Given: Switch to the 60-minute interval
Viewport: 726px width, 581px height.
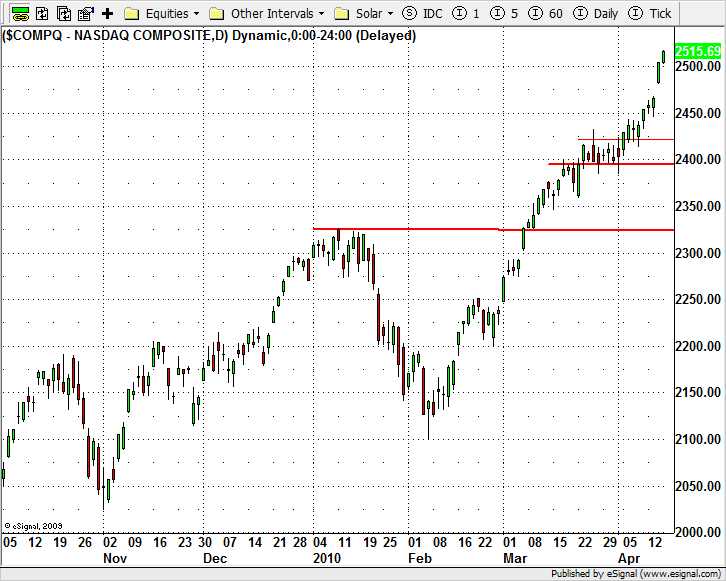Looking at the screenshot, I should pyautogui.click(x=545, y=13).
